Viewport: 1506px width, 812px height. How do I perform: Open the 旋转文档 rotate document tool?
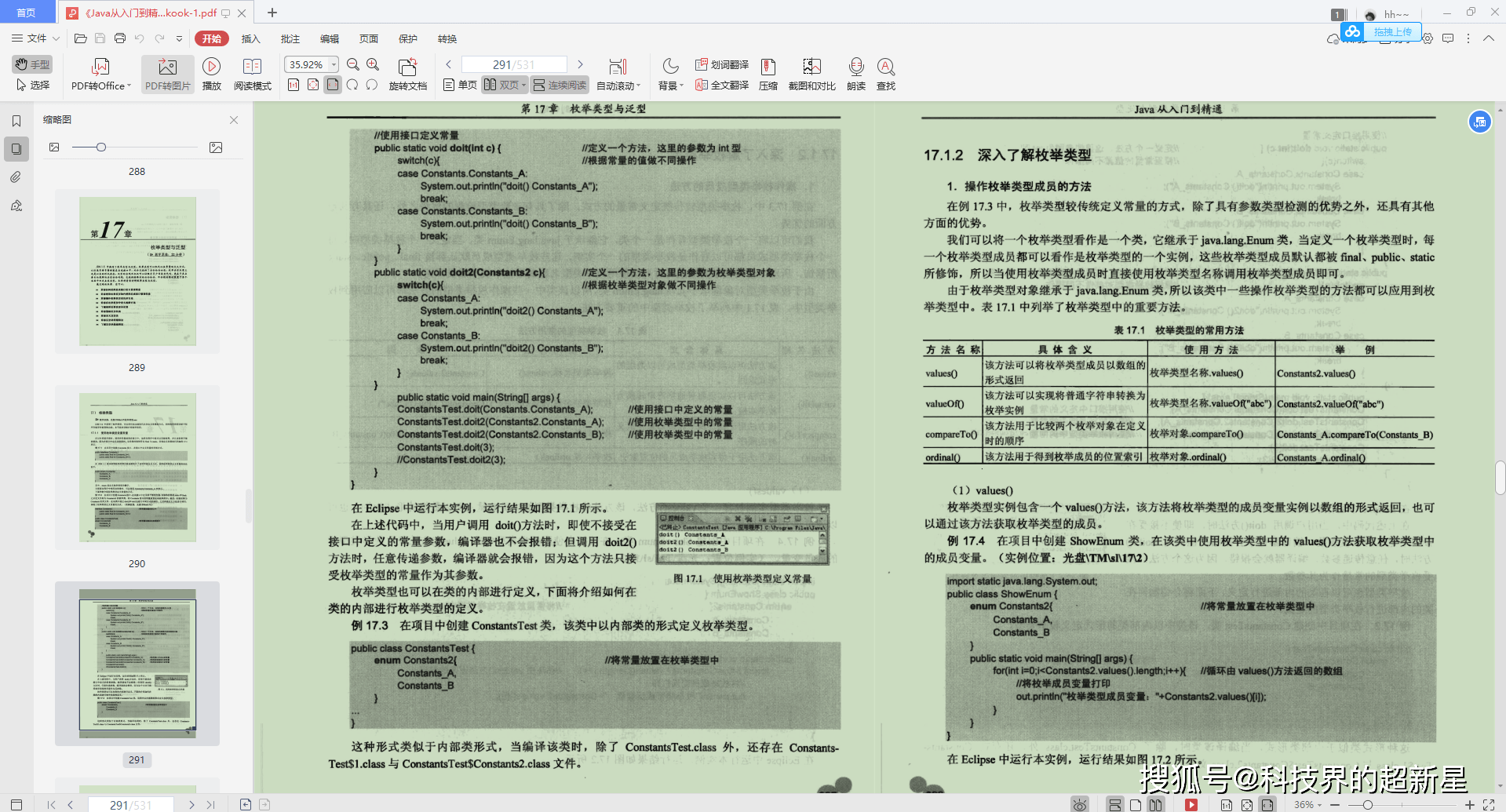coord(407,75)
